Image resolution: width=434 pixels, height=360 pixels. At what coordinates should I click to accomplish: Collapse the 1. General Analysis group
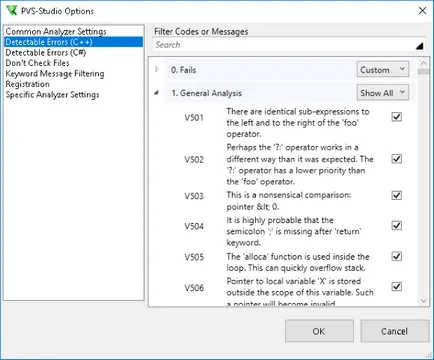coord(156,93)
